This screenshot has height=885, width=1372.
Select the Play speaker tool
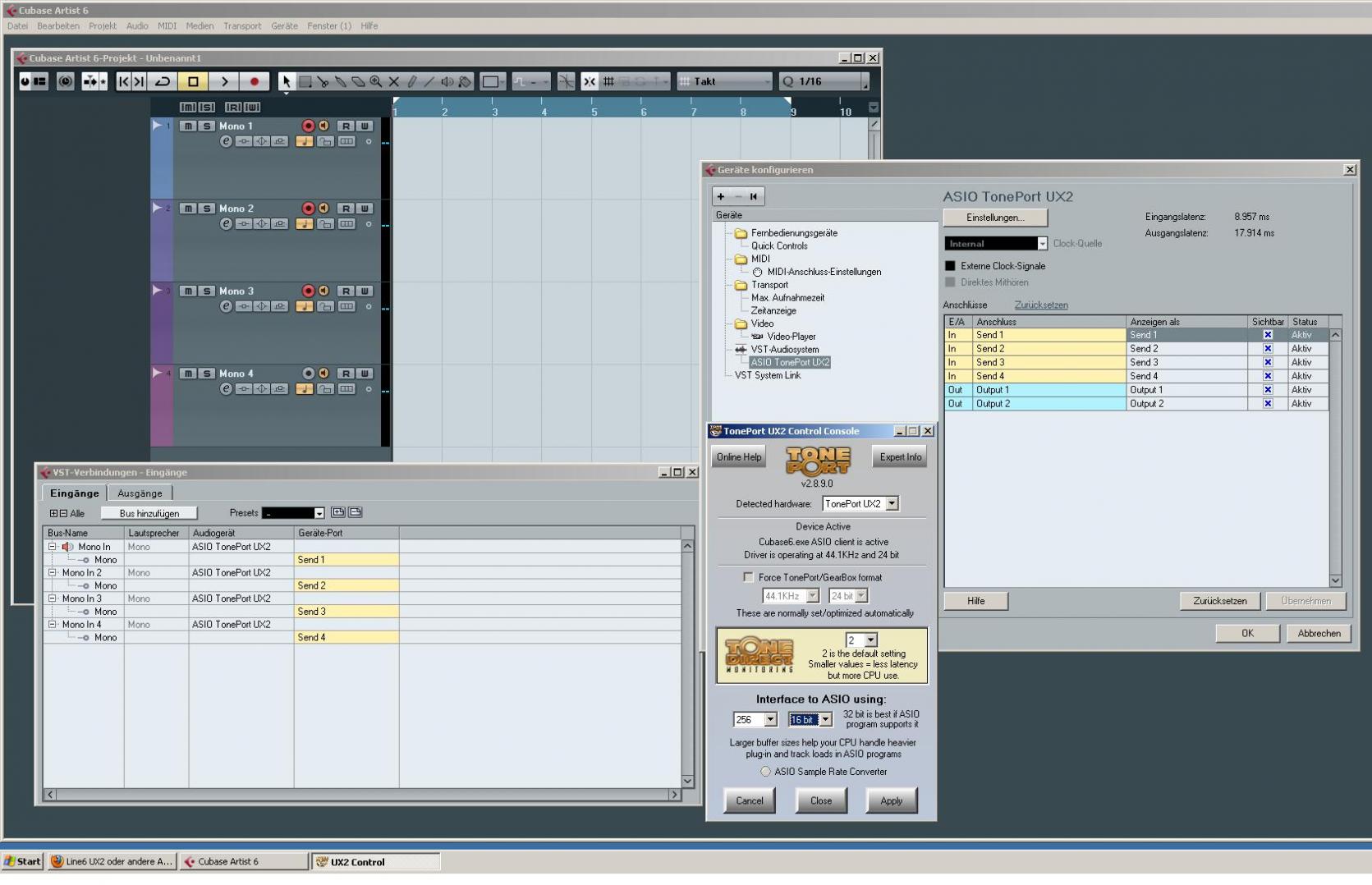(447, 81)
